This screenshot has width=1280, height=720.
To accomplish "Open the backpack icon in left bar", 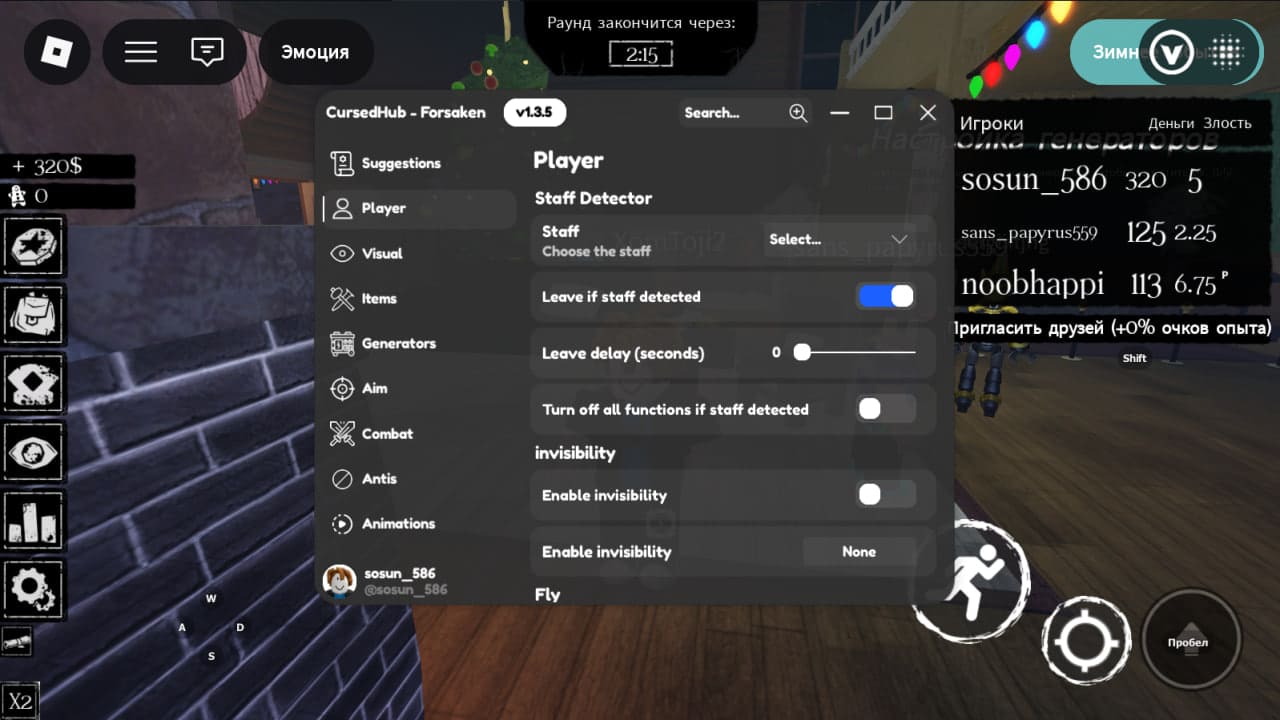I will 35,315.
